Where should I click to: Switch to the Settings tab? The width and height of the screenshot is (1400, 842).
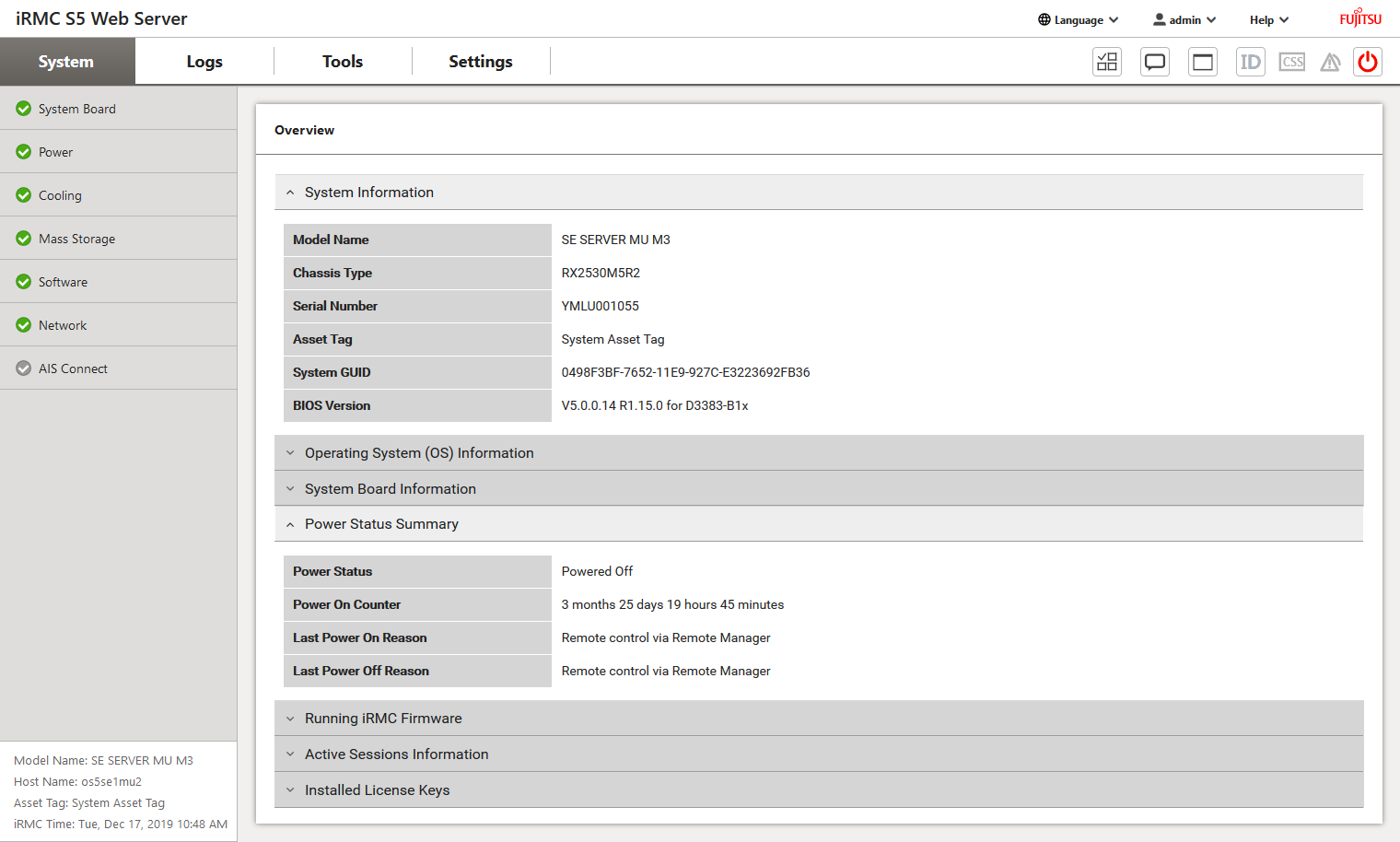[480, 62]
